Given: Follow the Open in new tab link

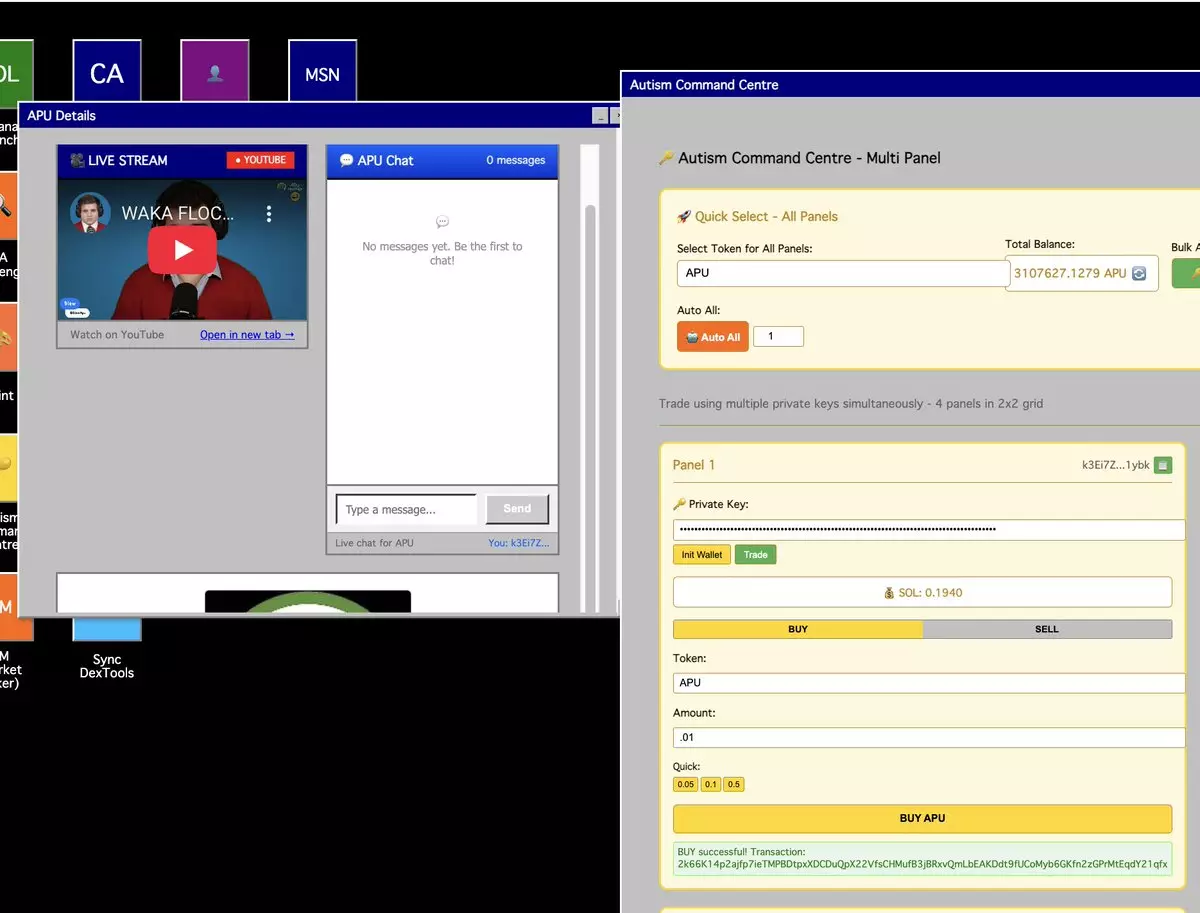Looking at the screenshot, I should tap(247, 335).
